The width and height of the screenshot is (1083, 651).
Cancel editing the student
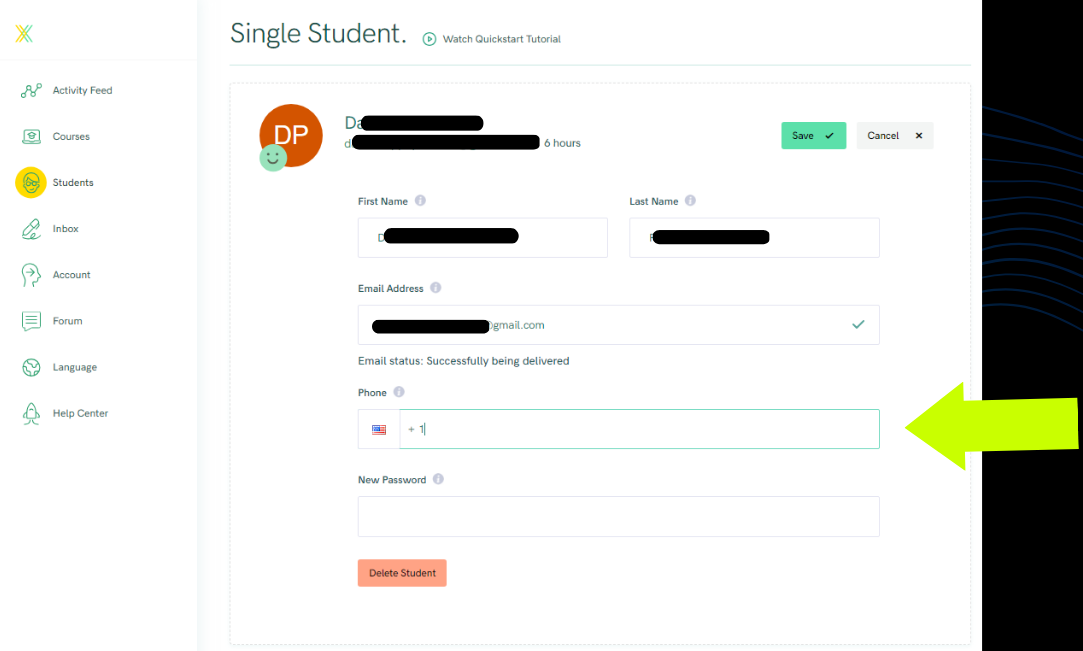pos(894,136)
